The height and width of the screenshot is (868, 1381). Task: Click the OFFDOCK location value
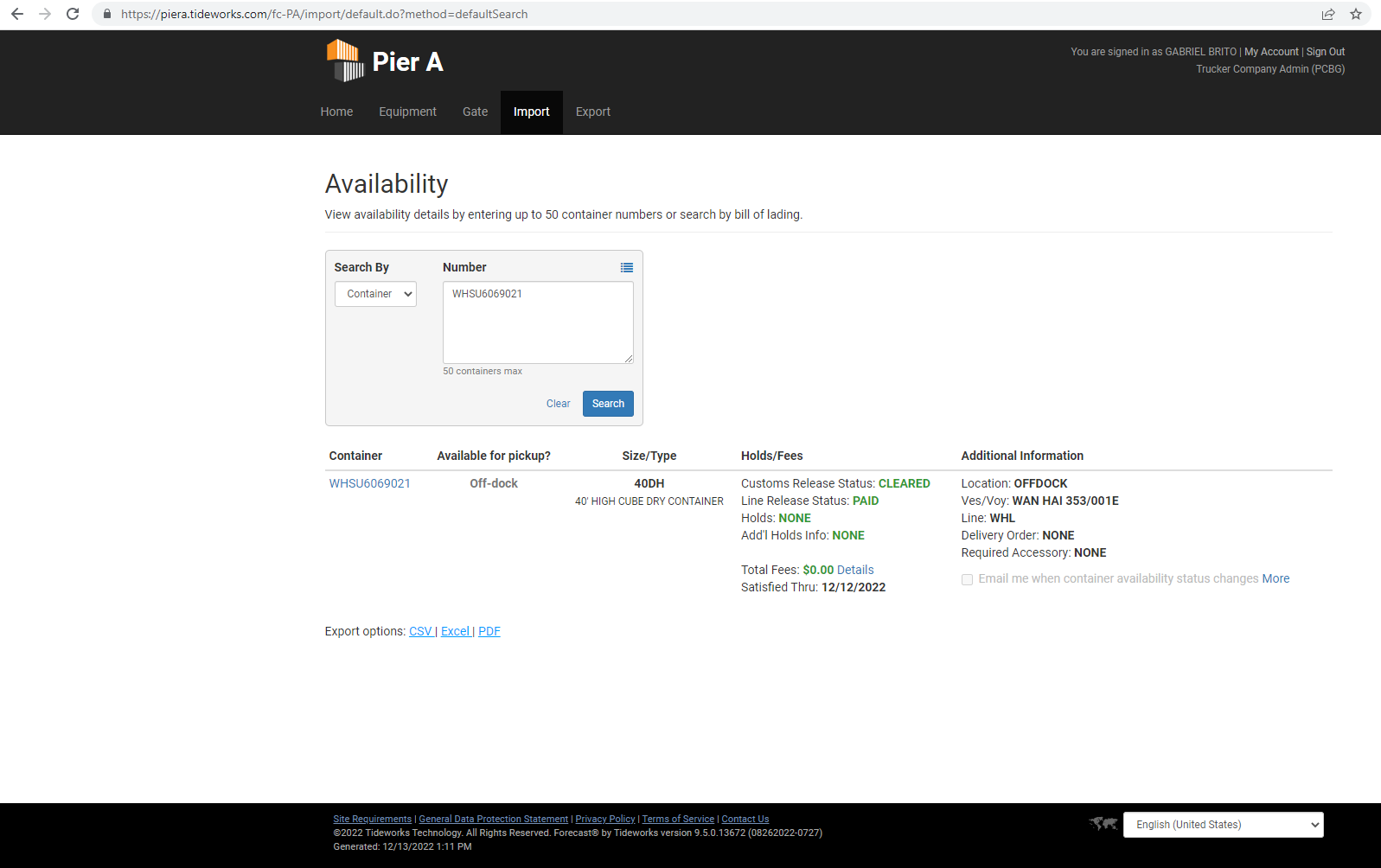pos(1040,483)
